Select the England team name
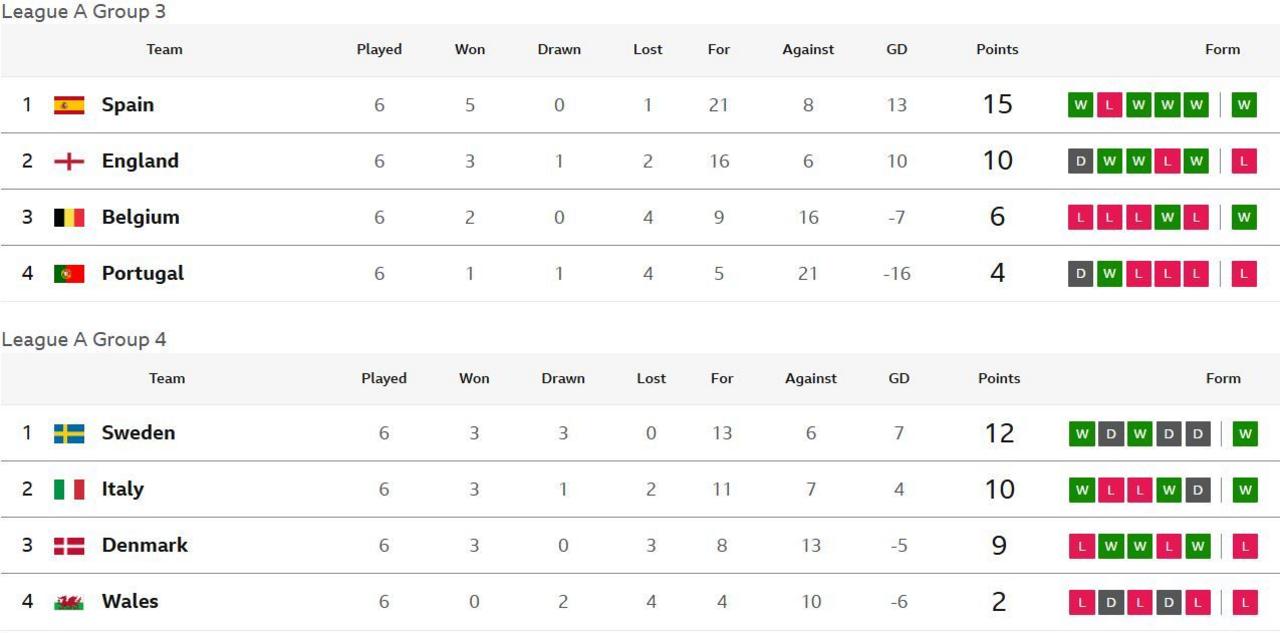Viewport: 1280px width, 633px height. pos(140,161)
